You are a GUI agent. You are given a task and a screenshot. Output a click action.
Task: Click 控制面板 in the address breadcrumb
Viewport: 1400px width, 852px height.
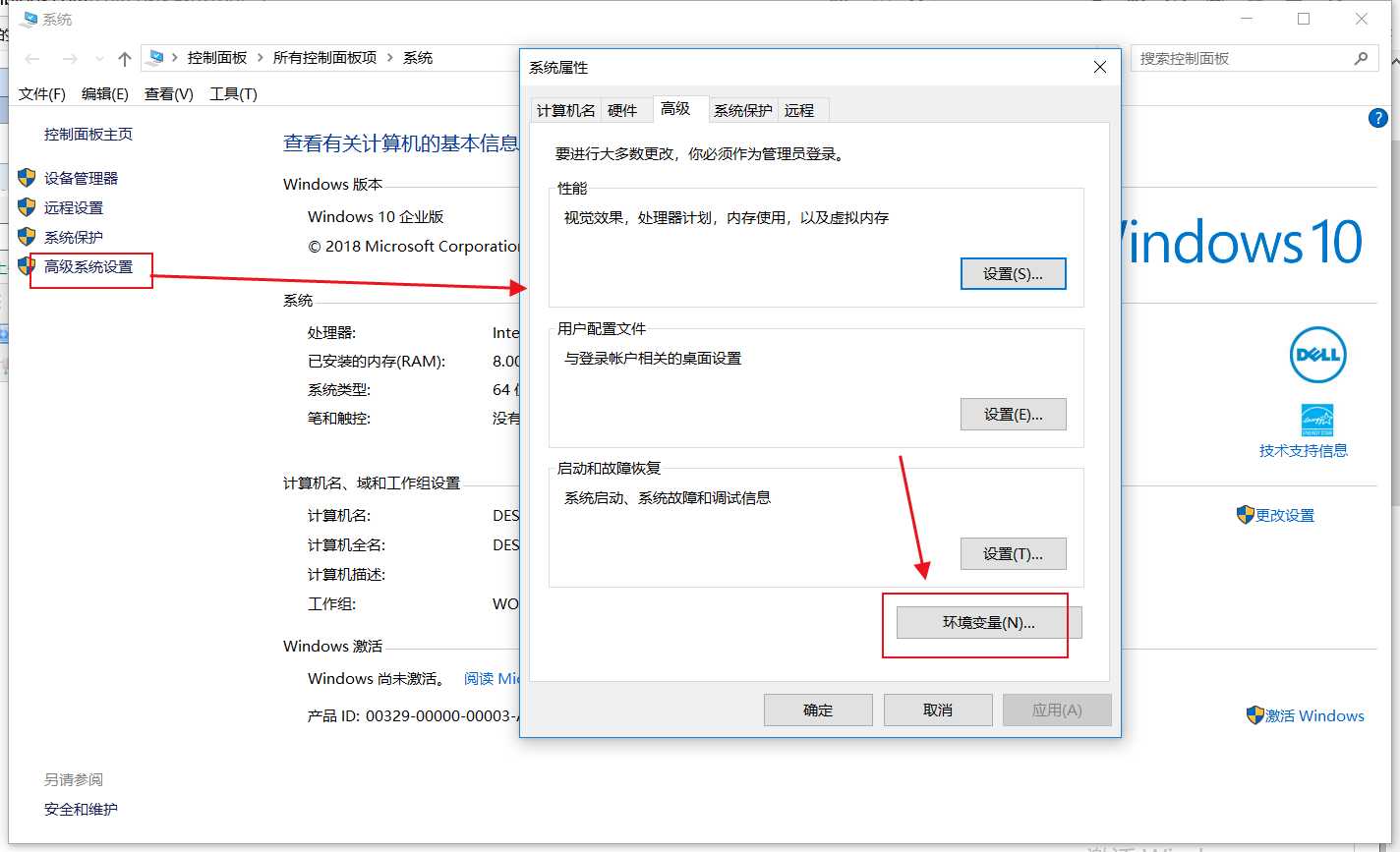coord(217,58)
